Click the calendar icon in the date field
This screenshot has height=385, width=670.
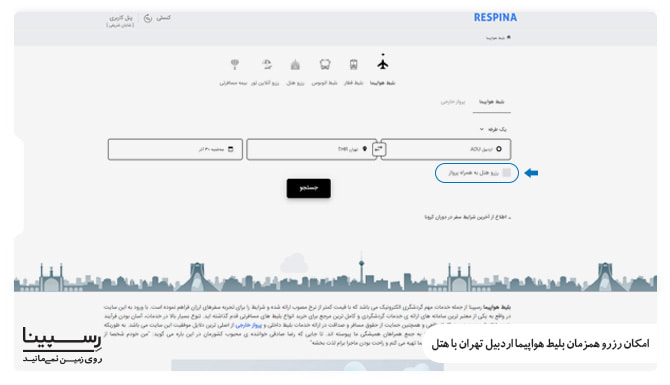231,149
